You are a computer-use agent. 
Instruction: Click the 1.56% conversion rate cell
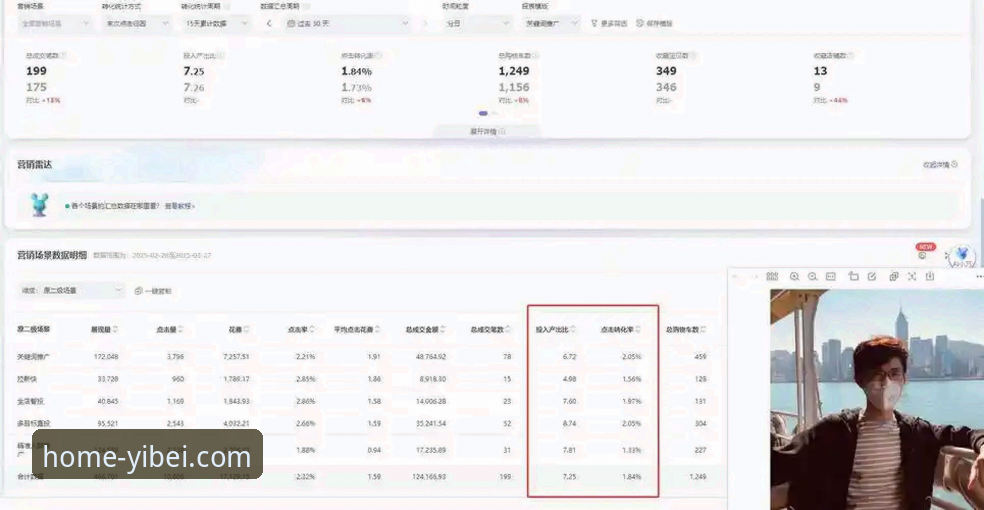pyautogui.click(x=631, y=379)
